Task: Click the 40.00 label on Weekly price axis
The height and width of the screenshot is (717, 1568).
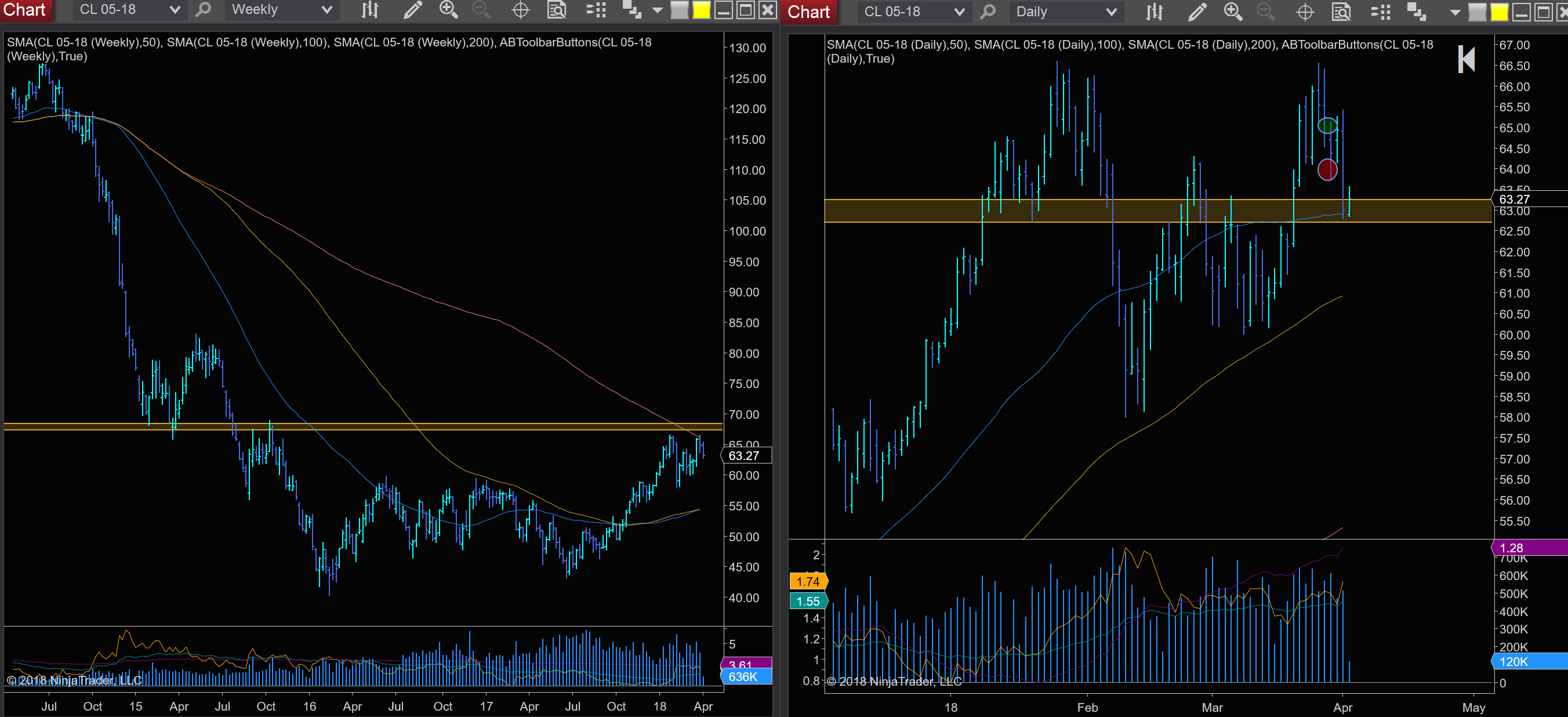Action: 743,597
